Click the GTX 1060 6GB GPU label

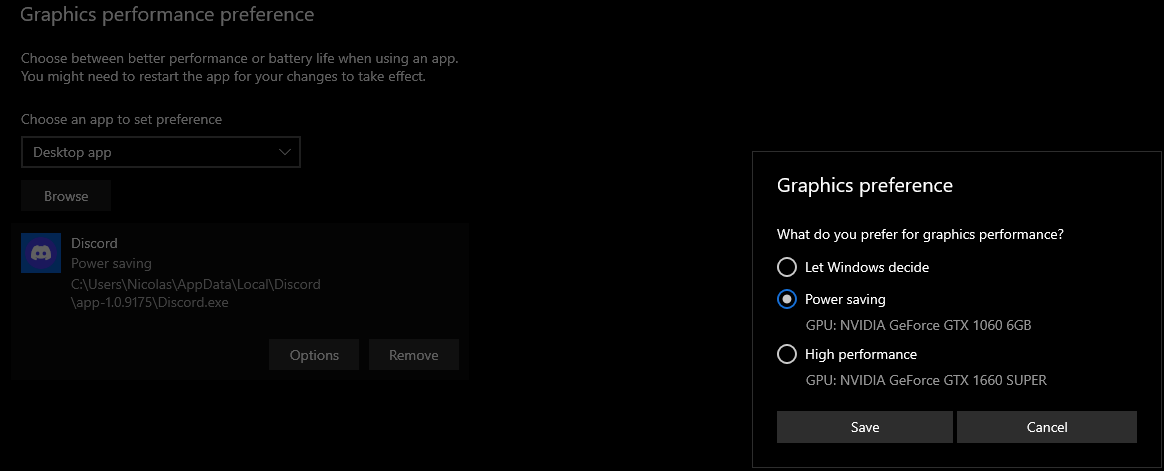919,326
